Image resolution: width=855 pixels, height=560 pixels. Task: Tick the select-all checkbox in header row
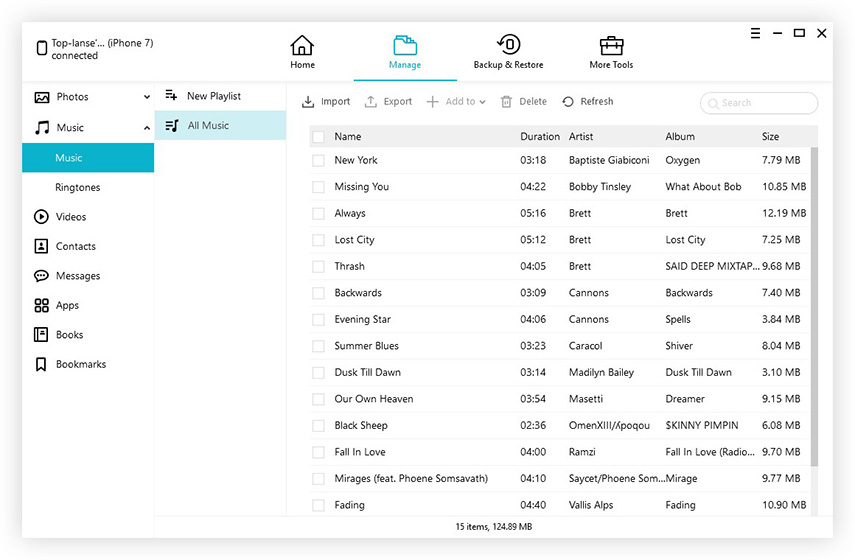[x=318, y=137]
